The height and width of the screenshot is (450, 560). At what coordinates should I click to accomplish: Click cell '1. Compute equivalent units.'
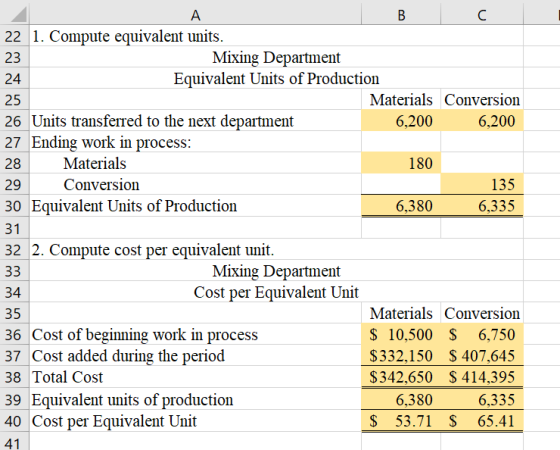[x=128, y=36]
